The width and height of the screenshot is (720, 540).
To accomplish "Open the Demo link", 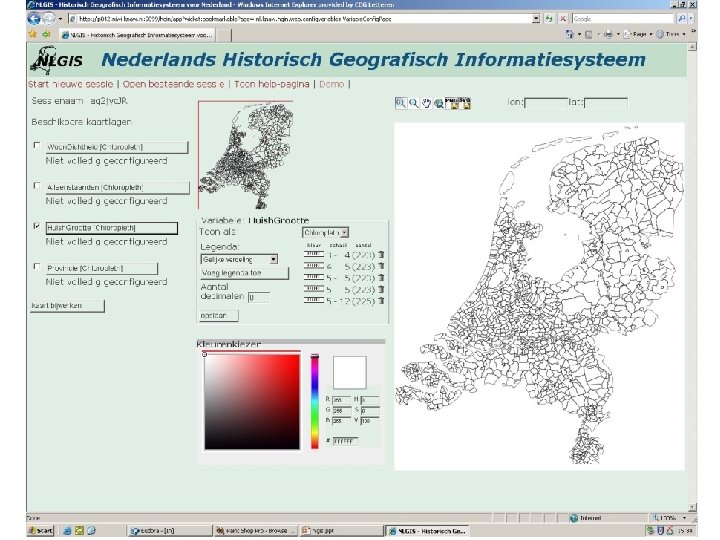I will [x=332, y=84].
